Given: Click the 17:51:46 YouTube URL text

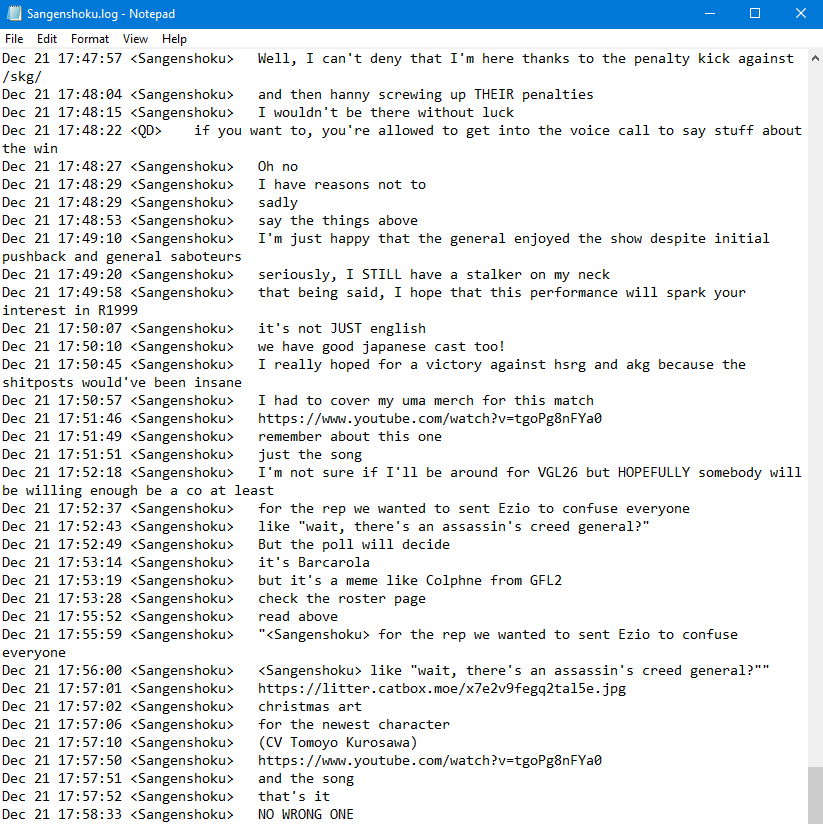Looking at the screenshot, I should [429, 419].
